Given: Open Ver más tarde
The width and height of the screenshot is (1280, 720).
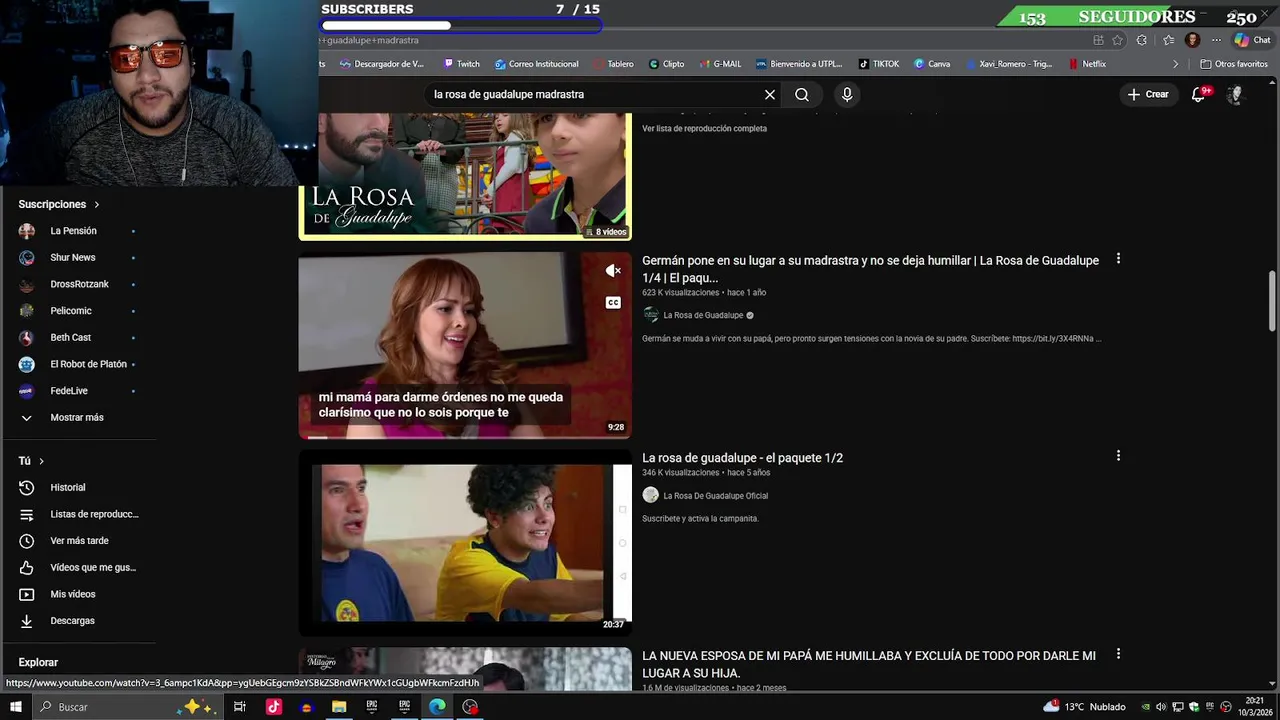Looking at the screenshot, I should pyautogui.click(x=77, y=541).
